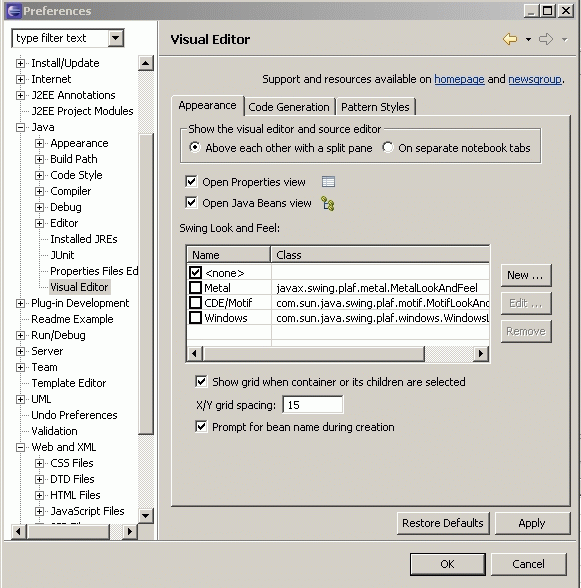Expand the Plug-in Development tree node

(20, 303)
